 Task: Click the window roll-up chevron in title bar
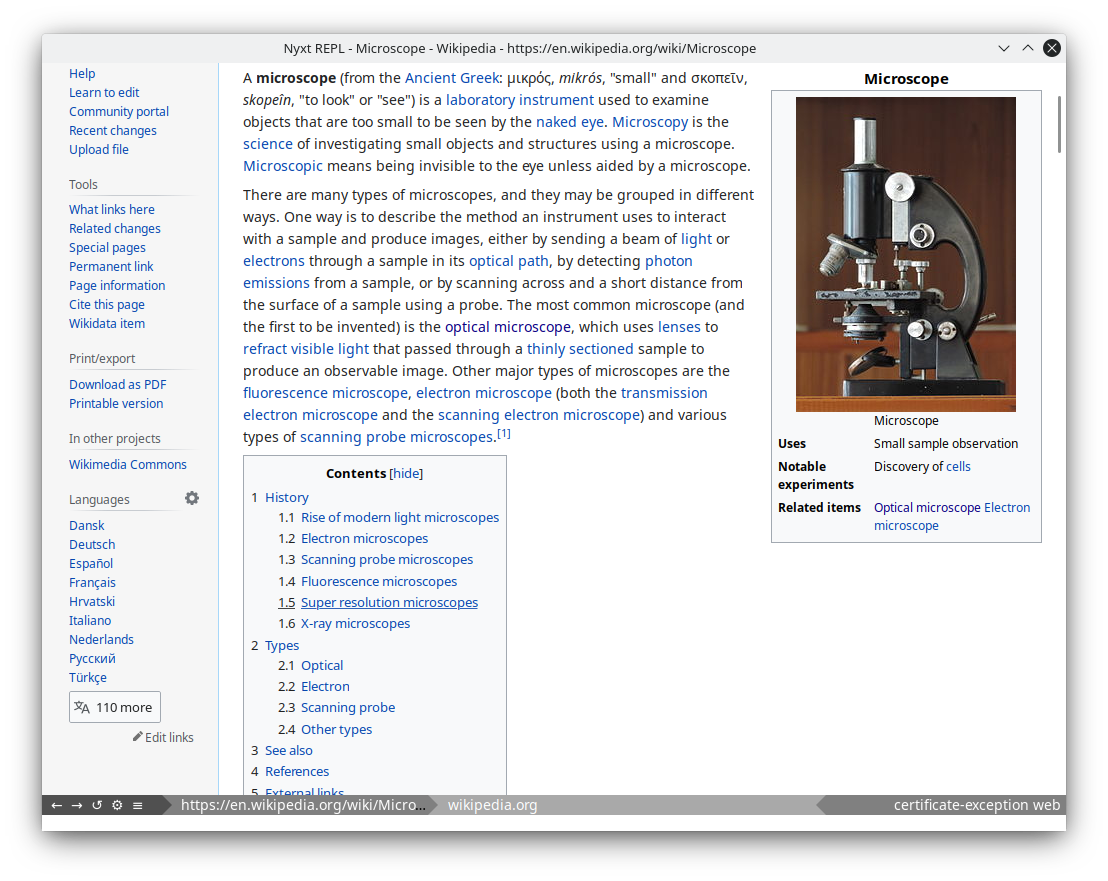(x=1028, y=48)
